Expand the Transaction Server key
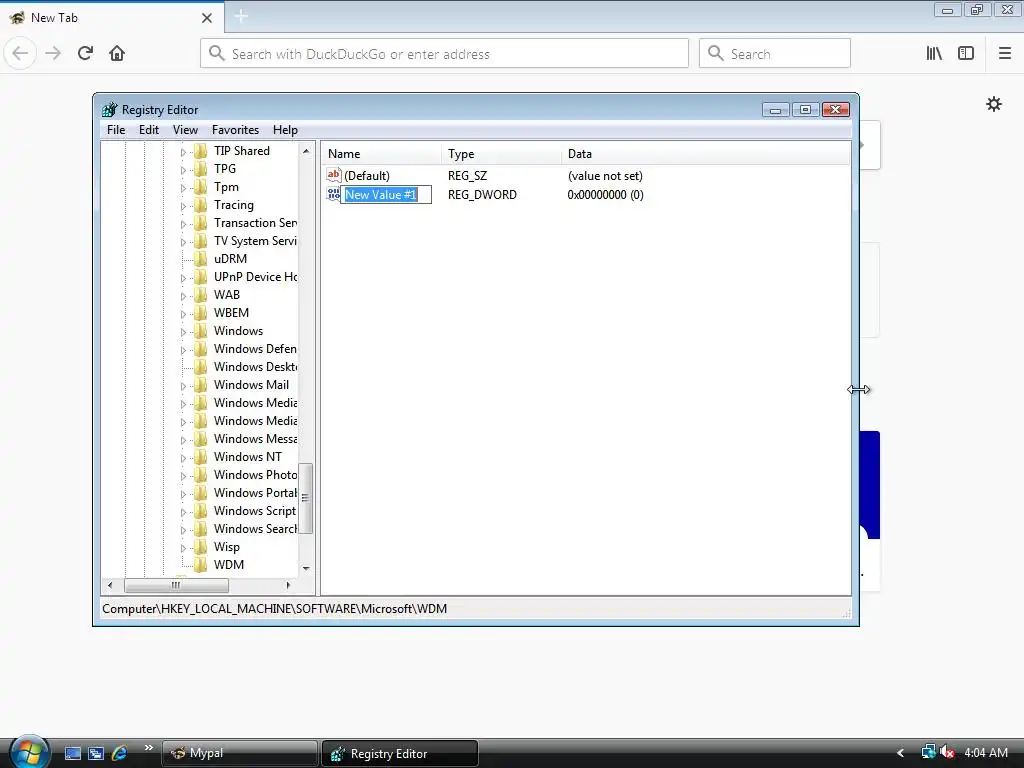 tap(183, 224)
